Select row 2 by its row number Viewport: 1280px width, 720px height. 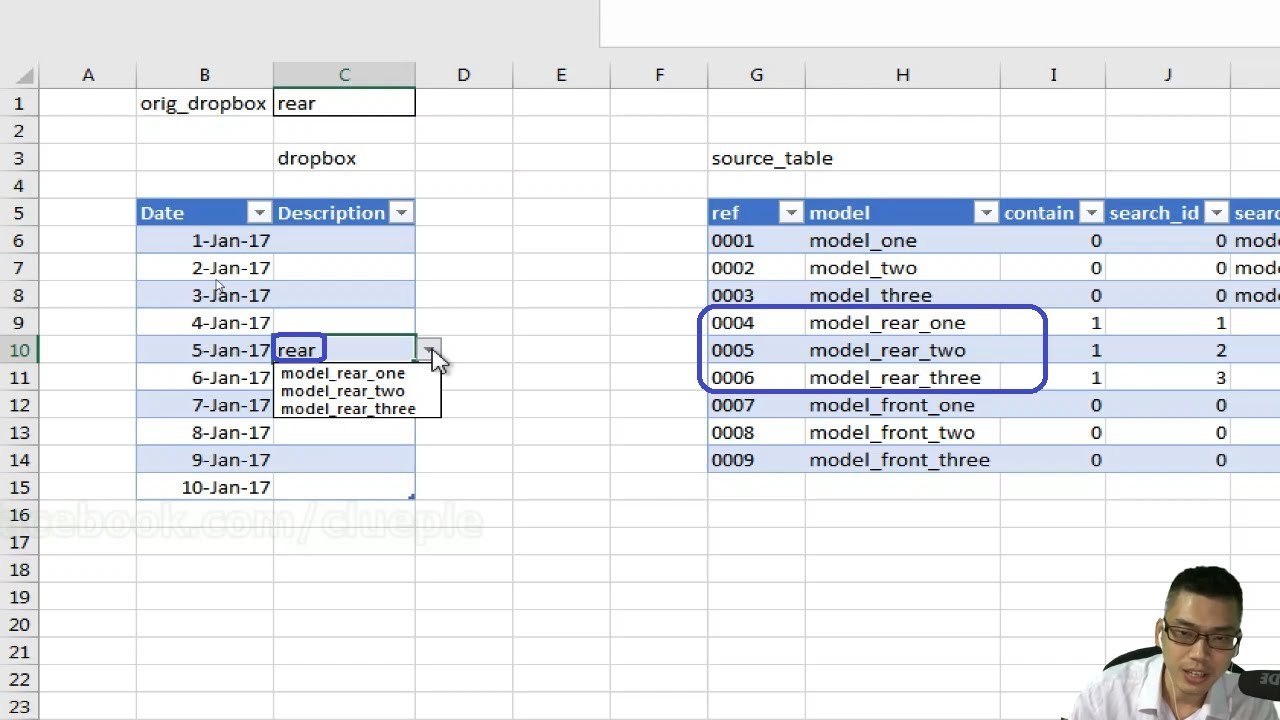click(19, 131)
